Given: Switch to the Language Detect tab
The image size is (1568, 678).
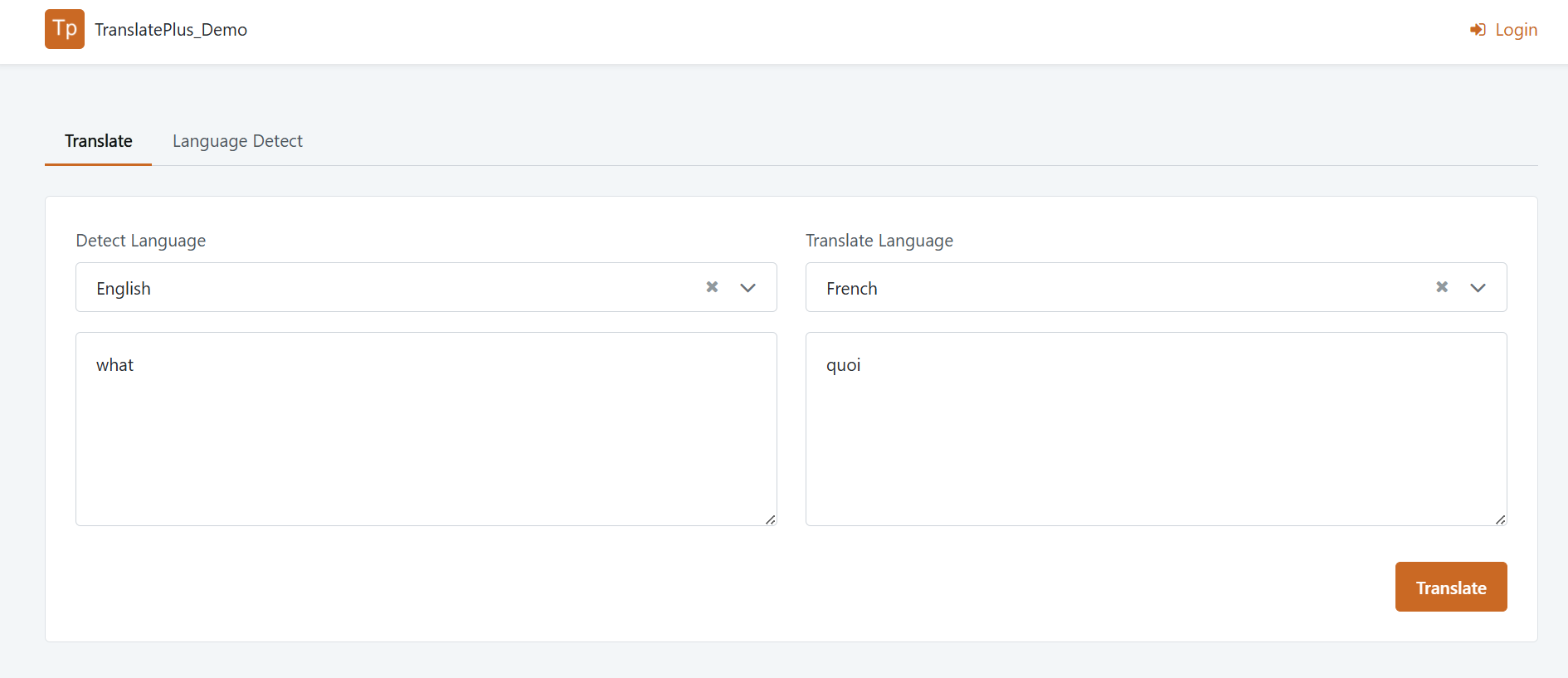Looking at the screenshot, I should (x=237, y=141).
